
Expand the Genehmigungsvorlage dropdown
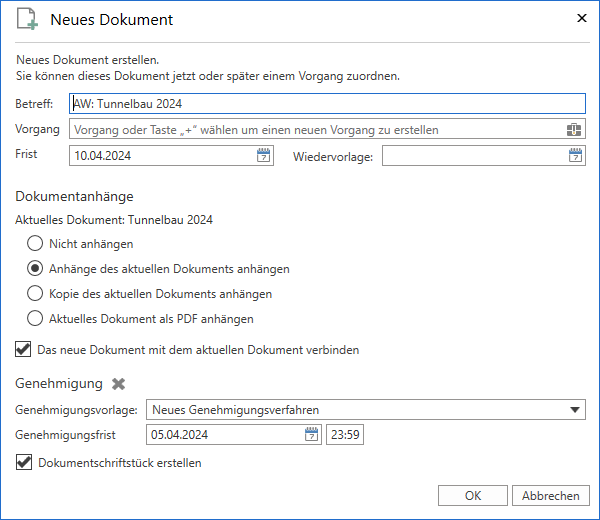coord(575,409)
